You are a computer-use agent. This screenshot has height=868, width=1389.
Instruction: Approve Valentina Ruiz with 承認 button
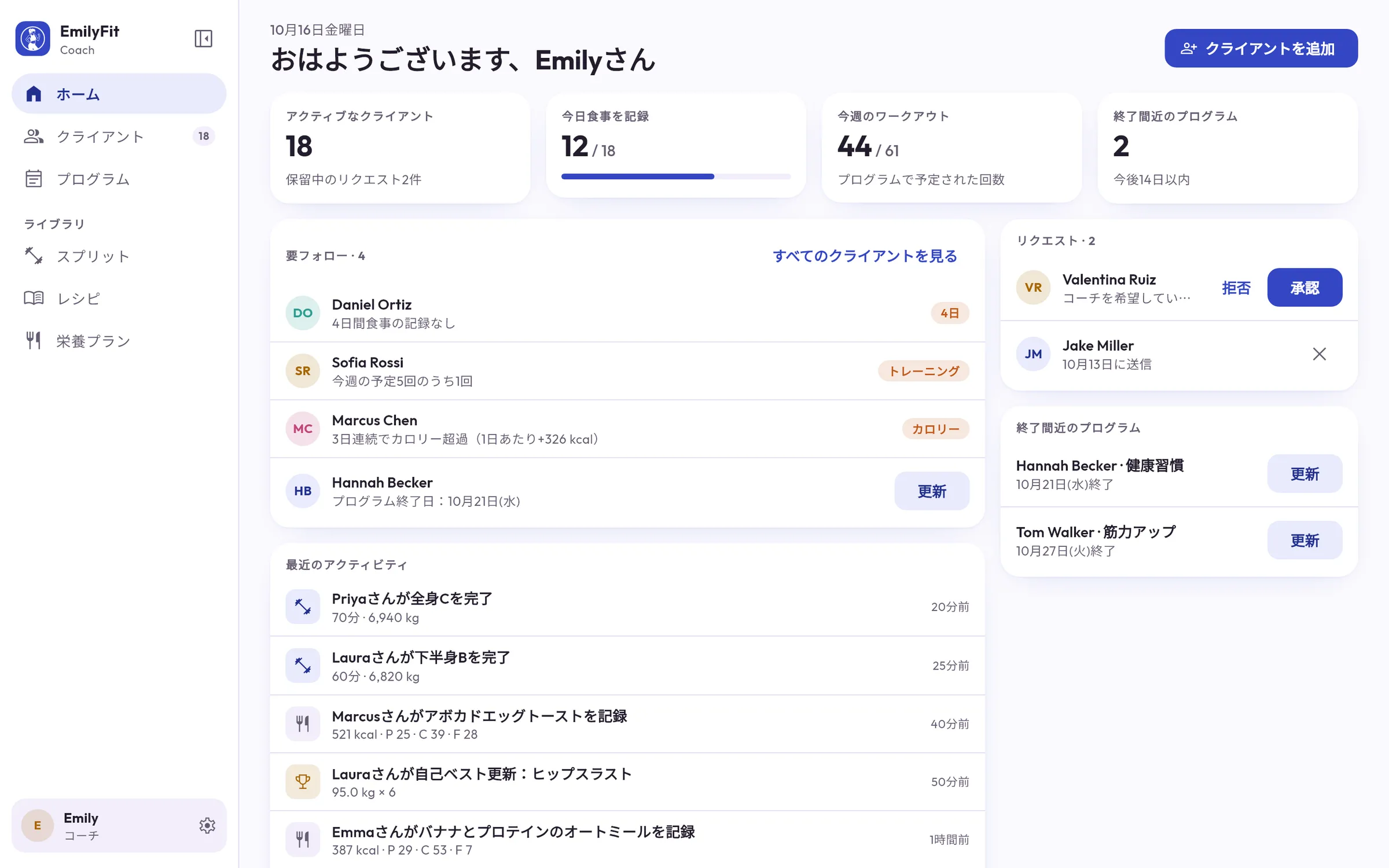click(x=1305, y=288)
